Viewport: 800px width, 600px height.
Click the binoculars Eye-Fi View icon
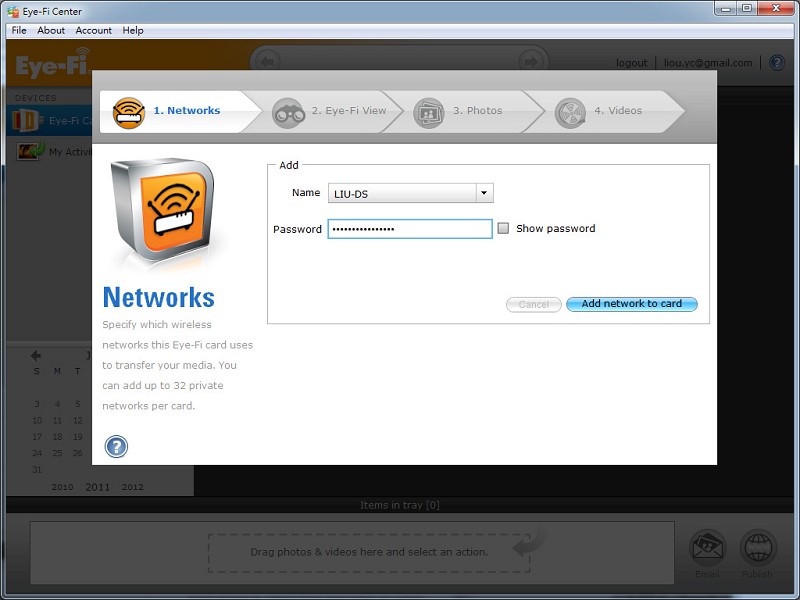point(288,113)
